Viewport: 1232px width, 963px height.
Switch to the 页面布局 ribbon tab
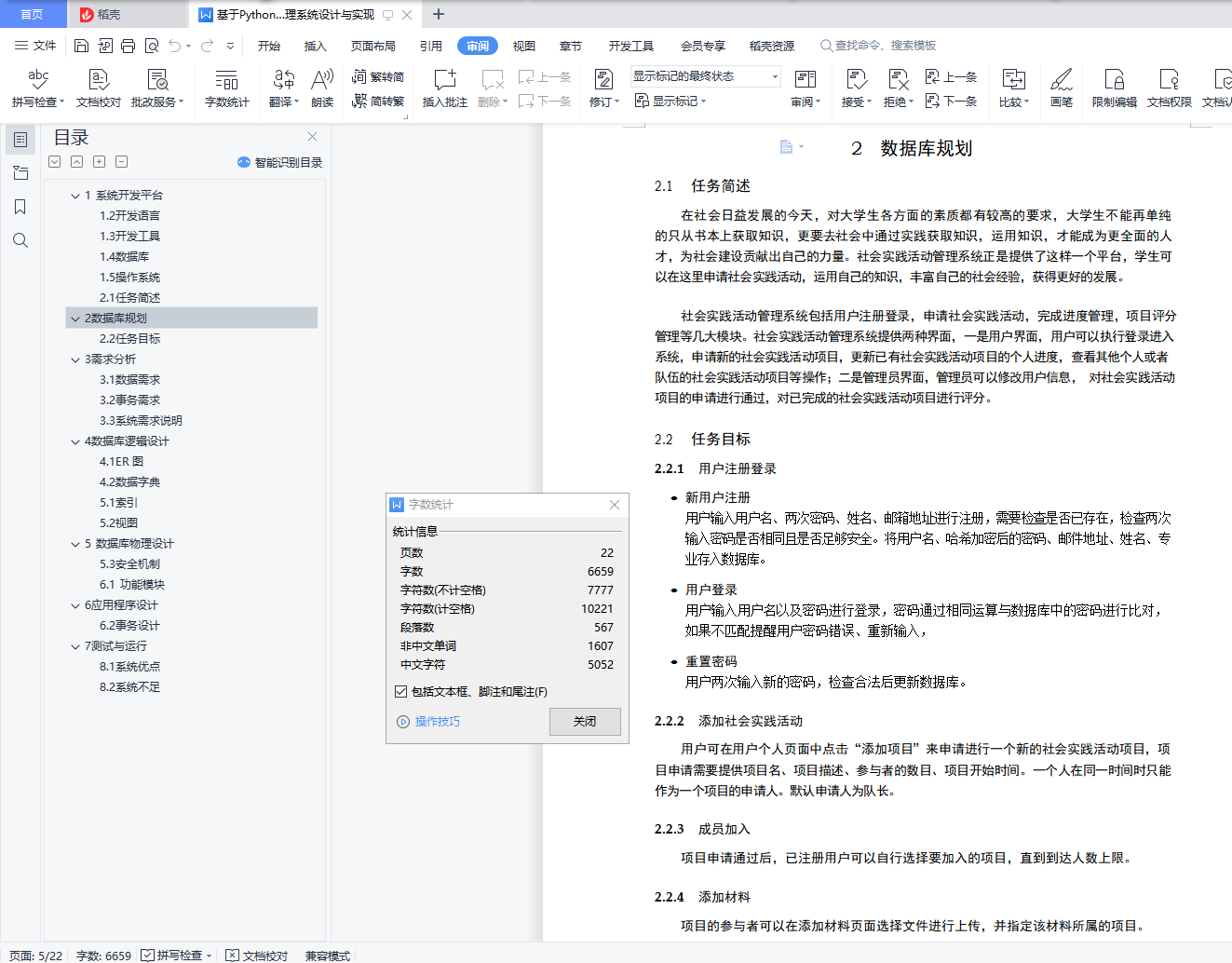373,46
